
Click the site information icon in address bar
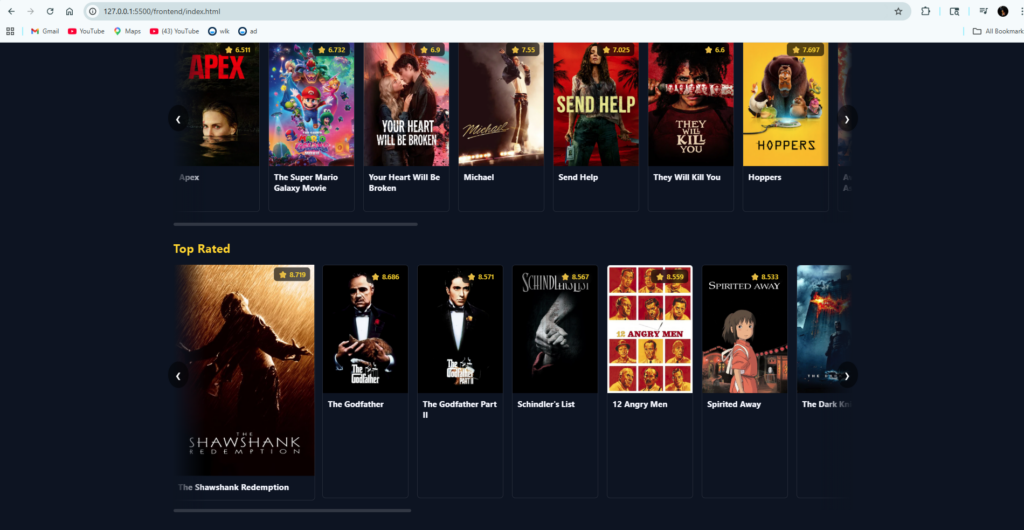click(x=93, y=11)
